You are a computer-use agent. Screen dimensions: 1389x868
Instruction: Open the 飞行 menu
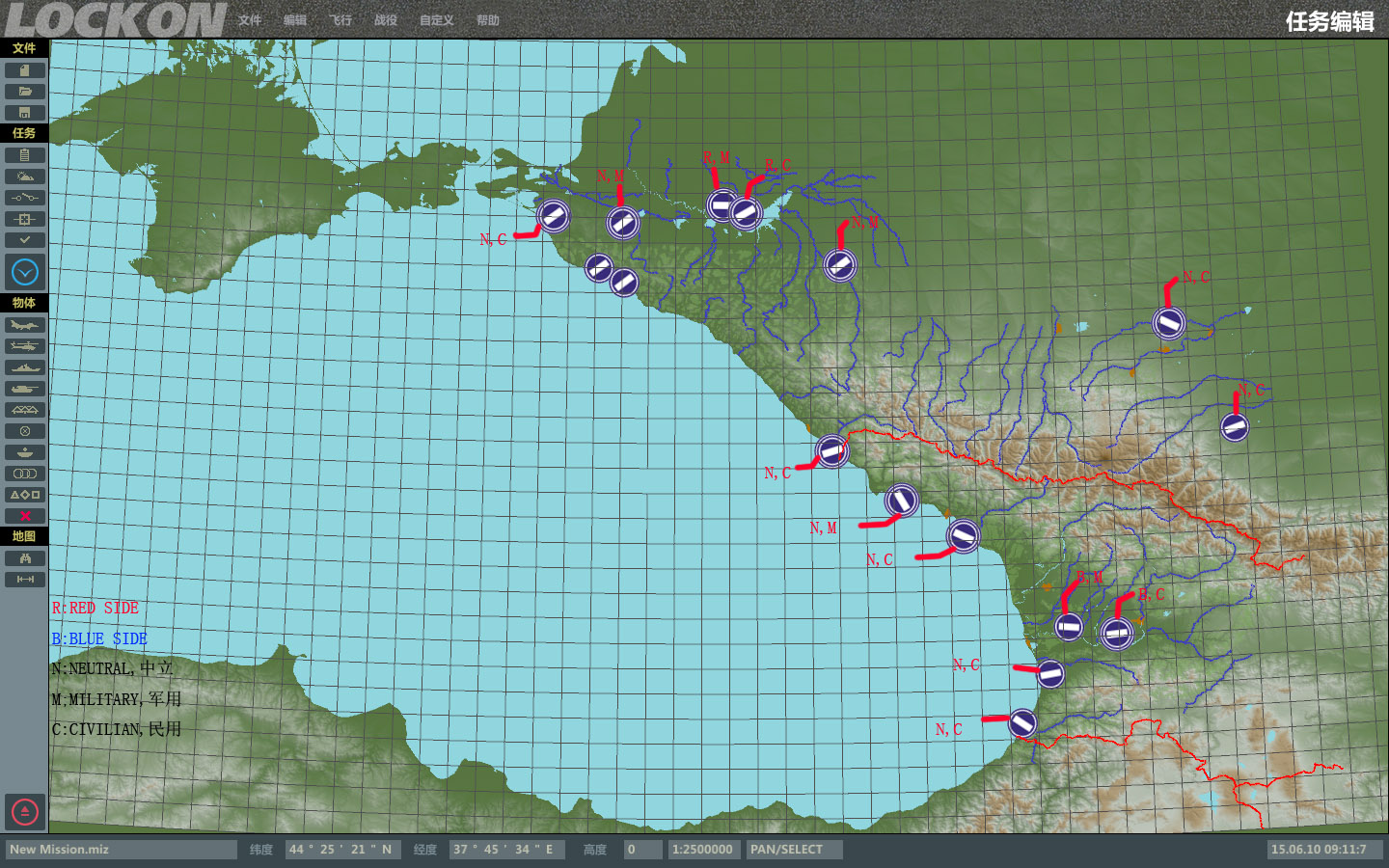tap(340, 20)
